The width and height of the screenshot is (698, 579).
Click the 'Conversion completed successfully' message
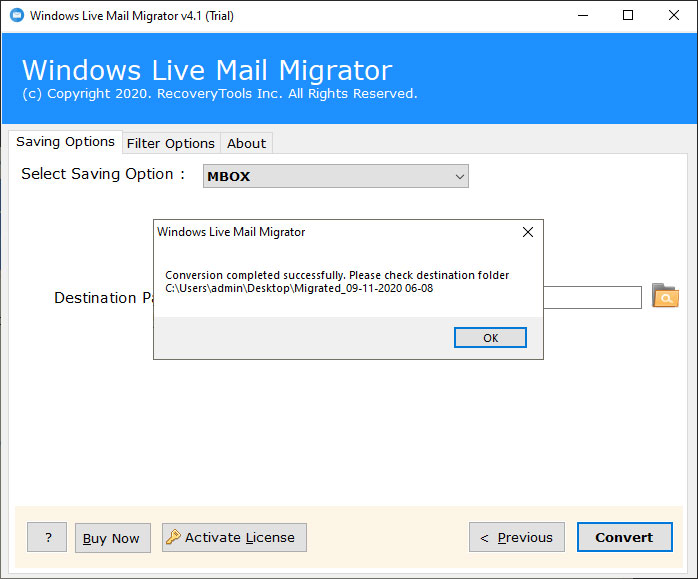[x=337, y=275]
